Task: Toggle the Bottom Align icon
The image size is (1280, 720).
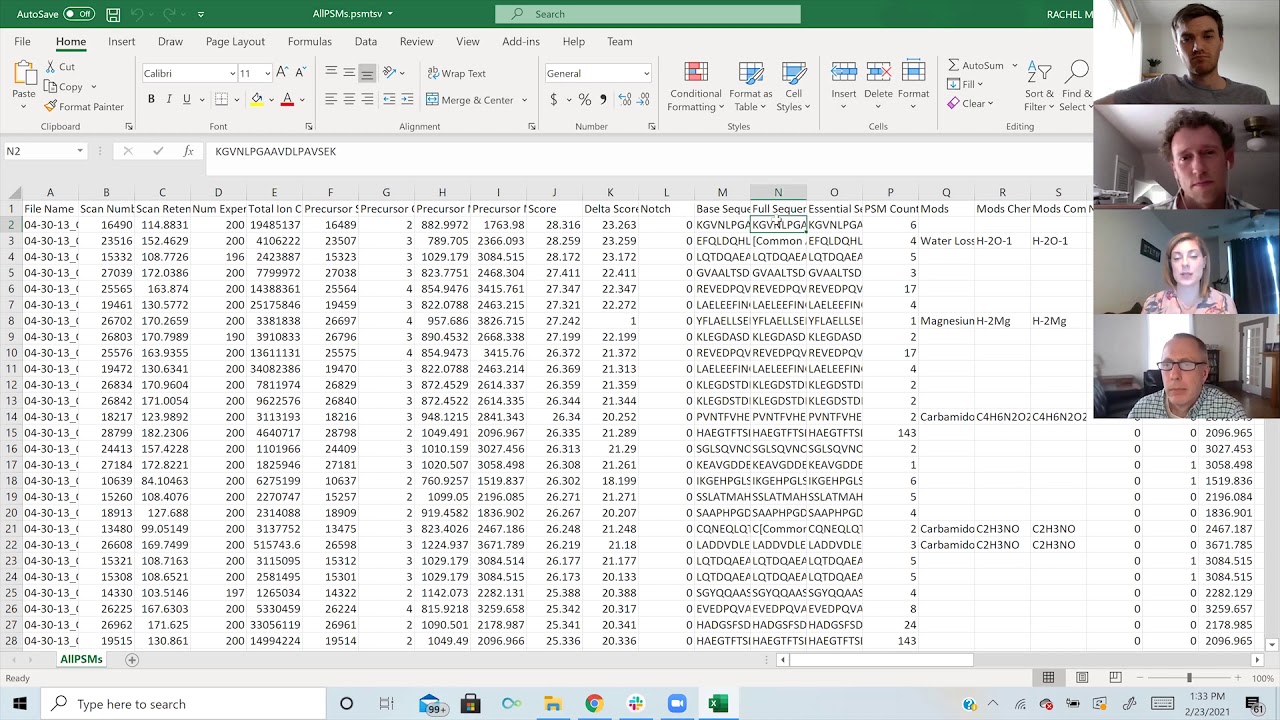Action: pyautogui.click(x=367, y=72)
